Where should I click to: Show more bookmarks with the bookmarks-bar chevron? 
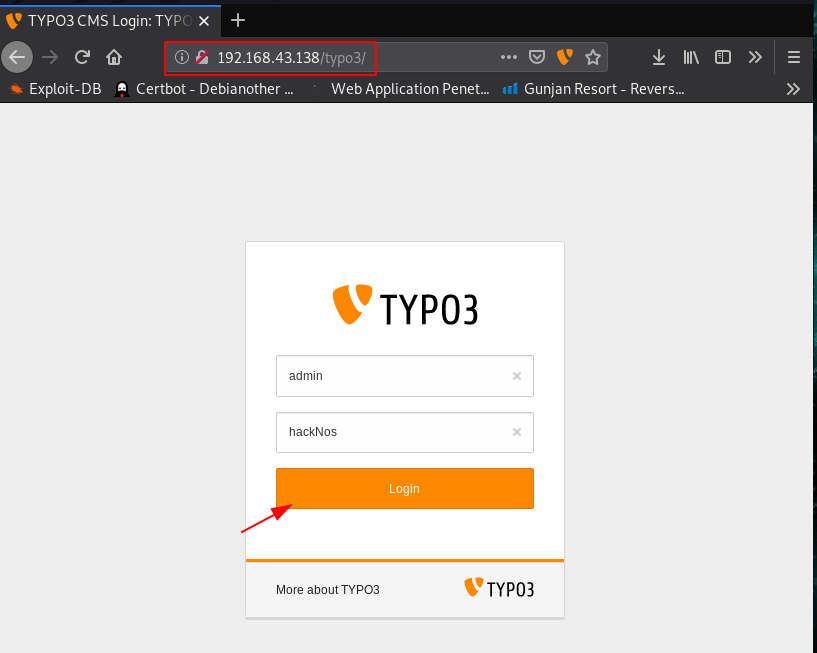pyautogui.click(x=793, y=89)
